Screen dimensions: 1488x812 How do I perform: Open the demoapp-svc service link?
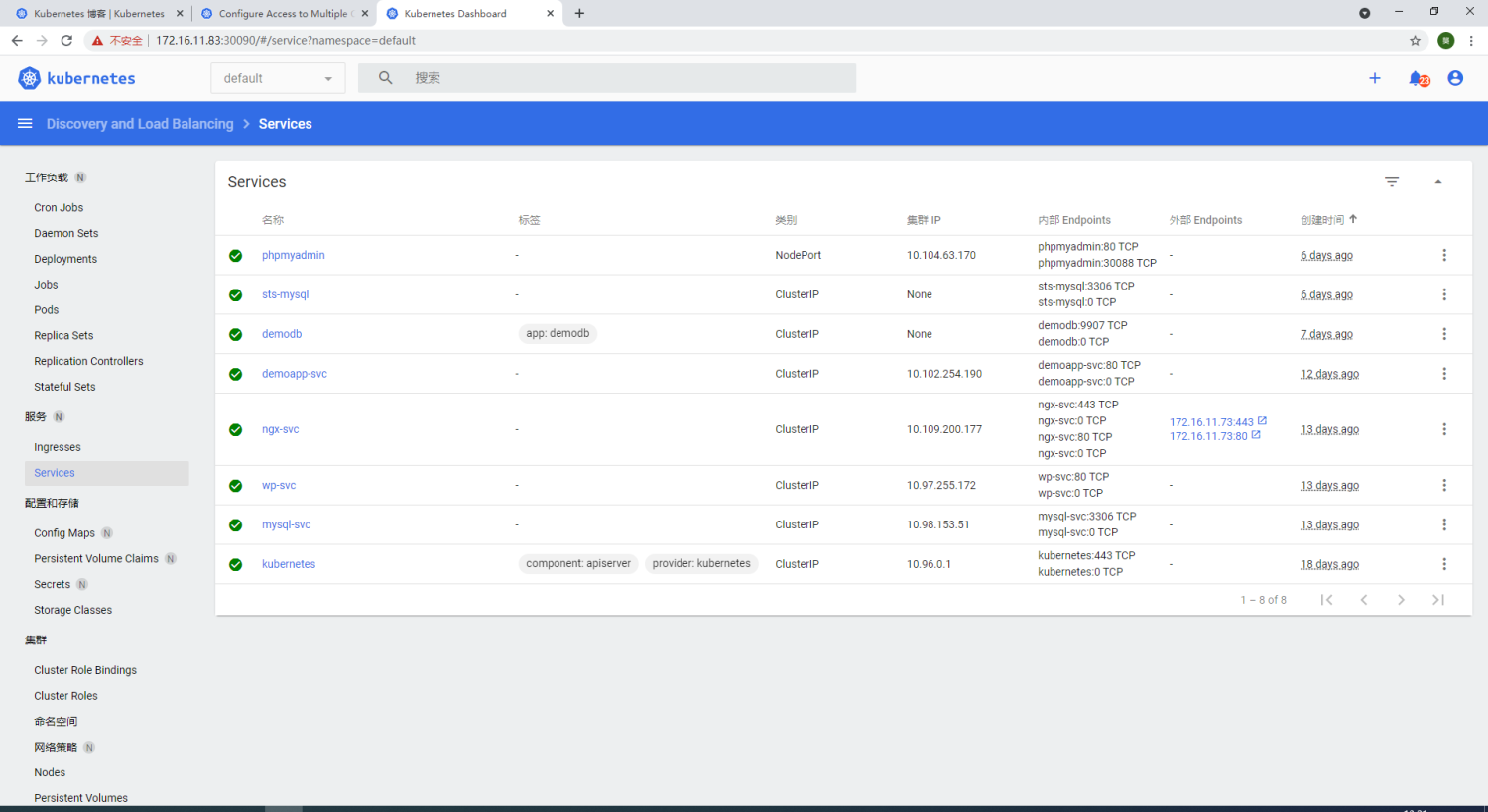pyautogui.click(x=295, y=374)
